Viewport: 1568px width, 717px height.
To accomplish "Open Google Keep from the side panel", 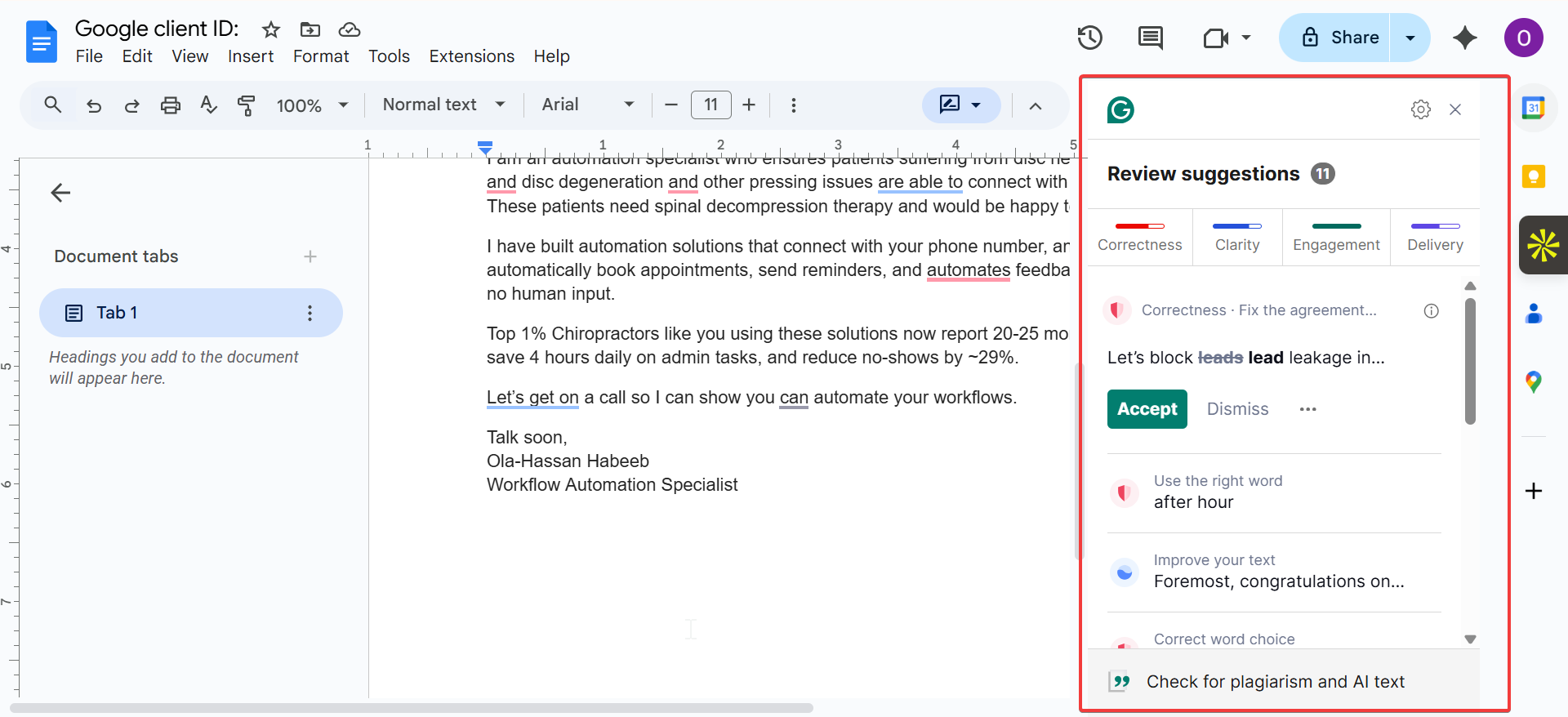I will (x=1533, y=176).
